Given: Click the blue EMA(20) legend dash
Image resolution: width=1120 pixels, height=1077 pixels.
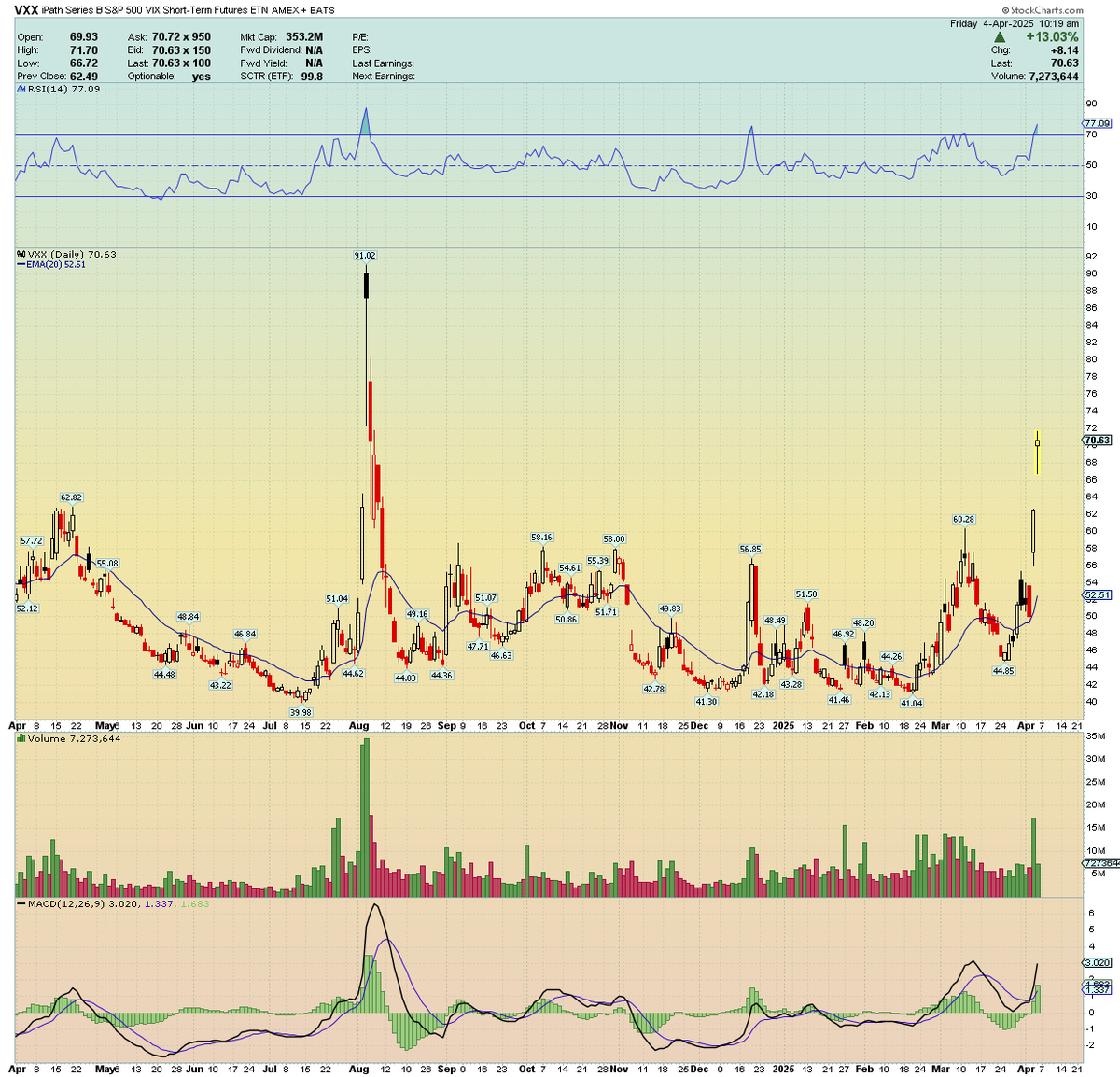Looking at the screenshot, I should (21, 265).
